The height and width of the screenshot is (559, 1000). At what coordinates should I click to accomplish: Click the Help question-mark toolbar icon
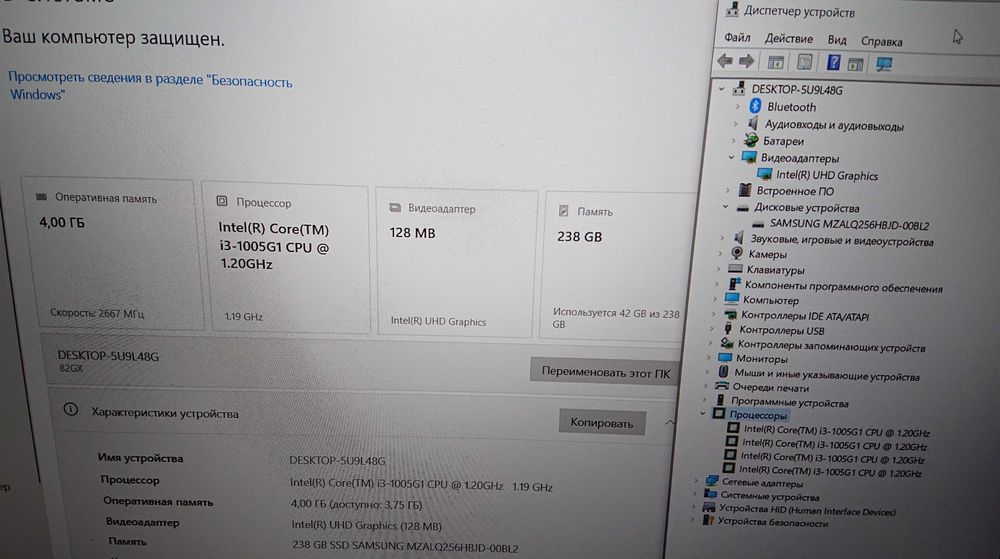[833, 62]
